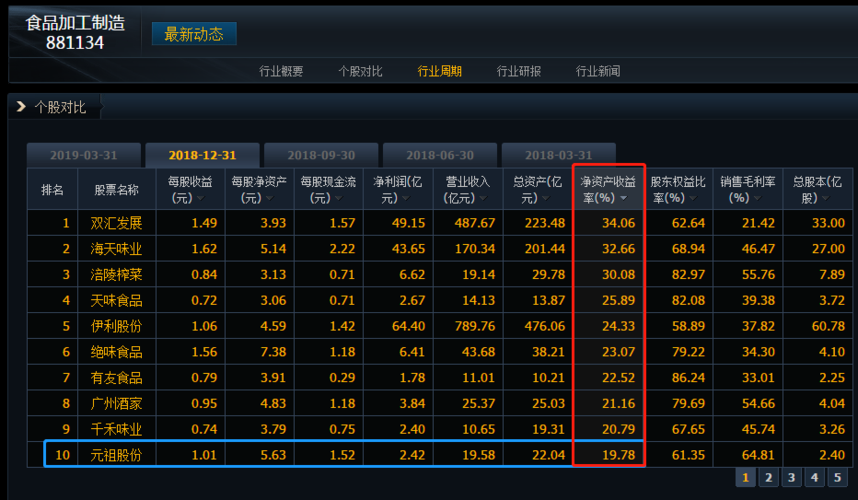Sort by 销售毛利率(%) dropdown arrow
Viewport: 858px width, 500px height.
tap(757, 198)
